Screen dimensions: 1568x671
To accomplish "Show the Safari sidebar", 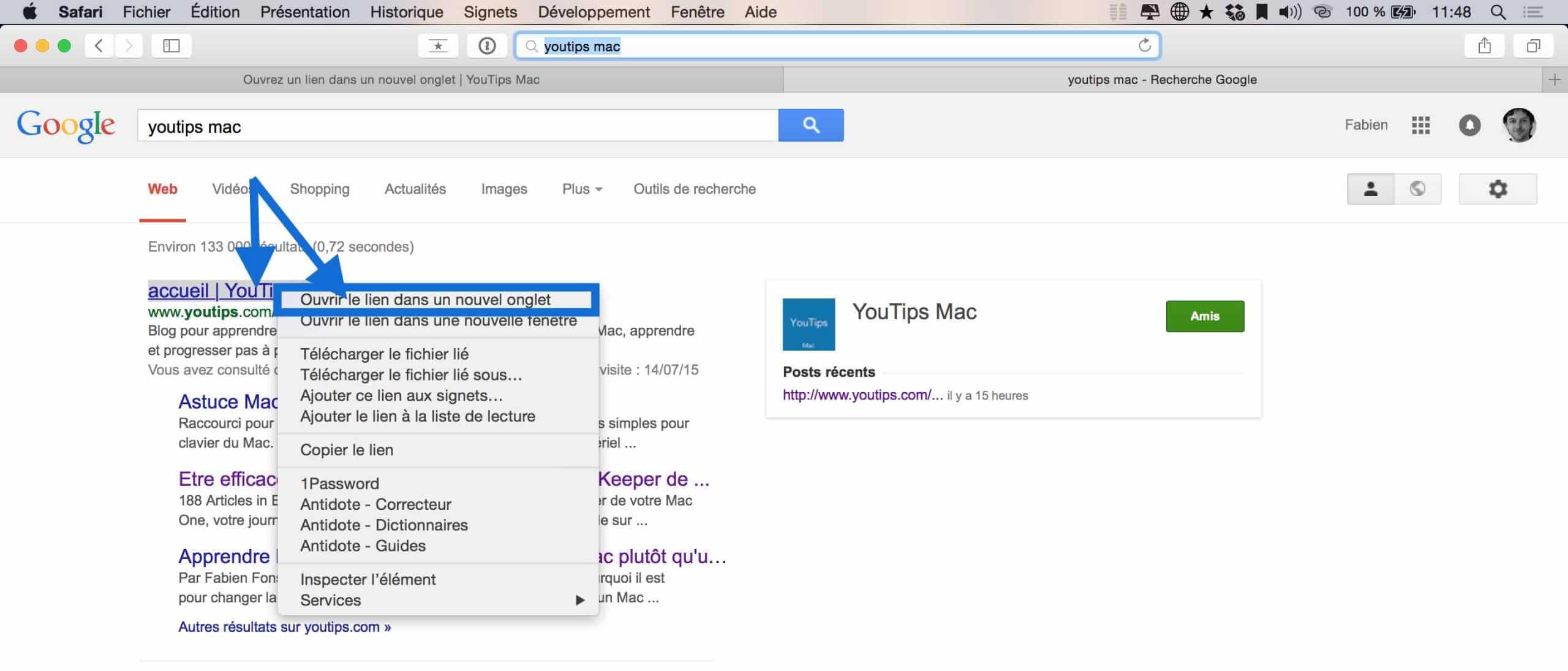I will tap(171, 45).
